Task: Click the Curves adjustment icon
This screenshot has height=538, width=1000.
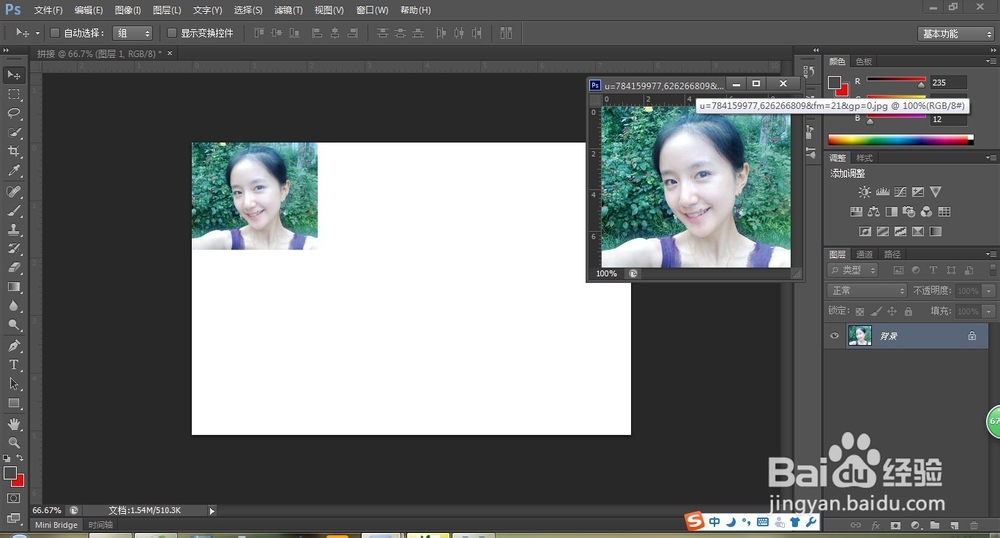Action: [x=901, y=192]
